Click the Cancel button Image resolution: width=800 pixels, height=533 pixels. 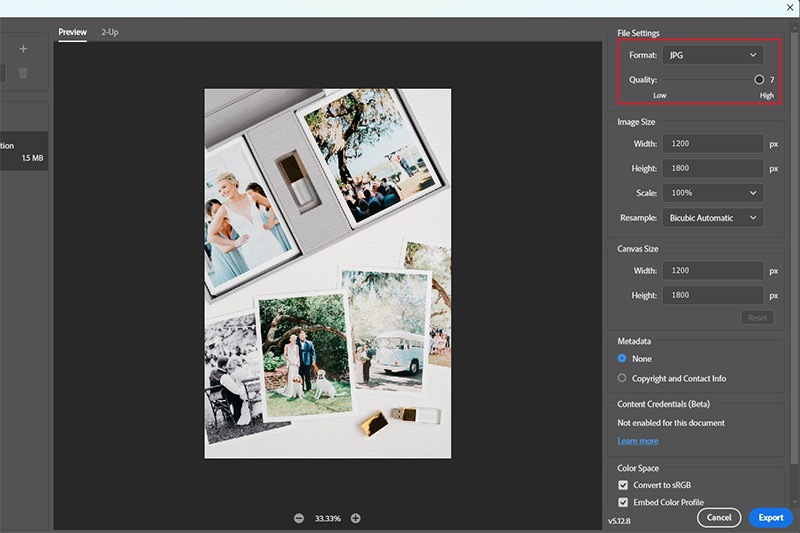coord(718,517)
